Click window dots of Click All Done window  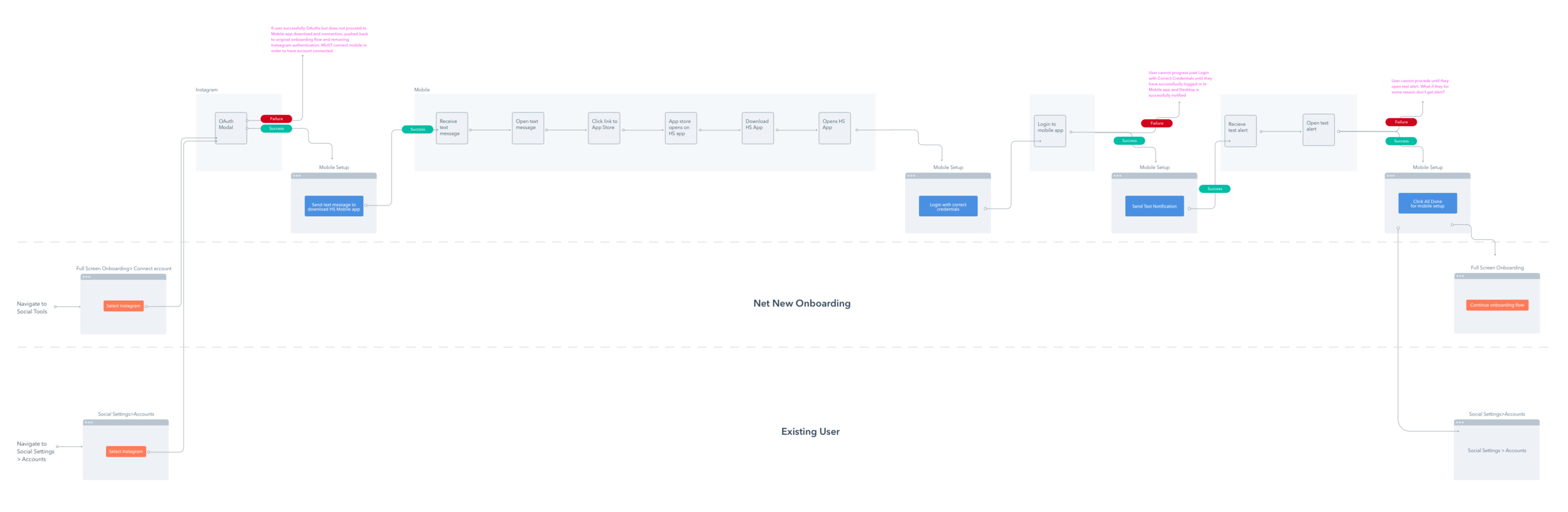1391,176
